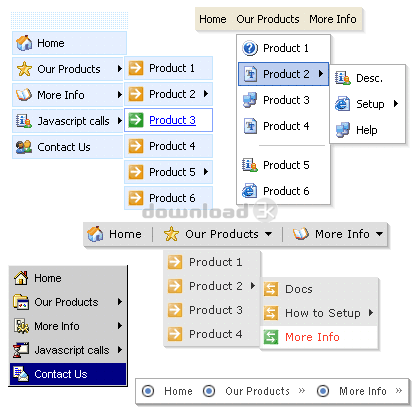Open Our Products in beige menu bar
The height and width of the screenshot is (420, 420).
coord(268,19)
